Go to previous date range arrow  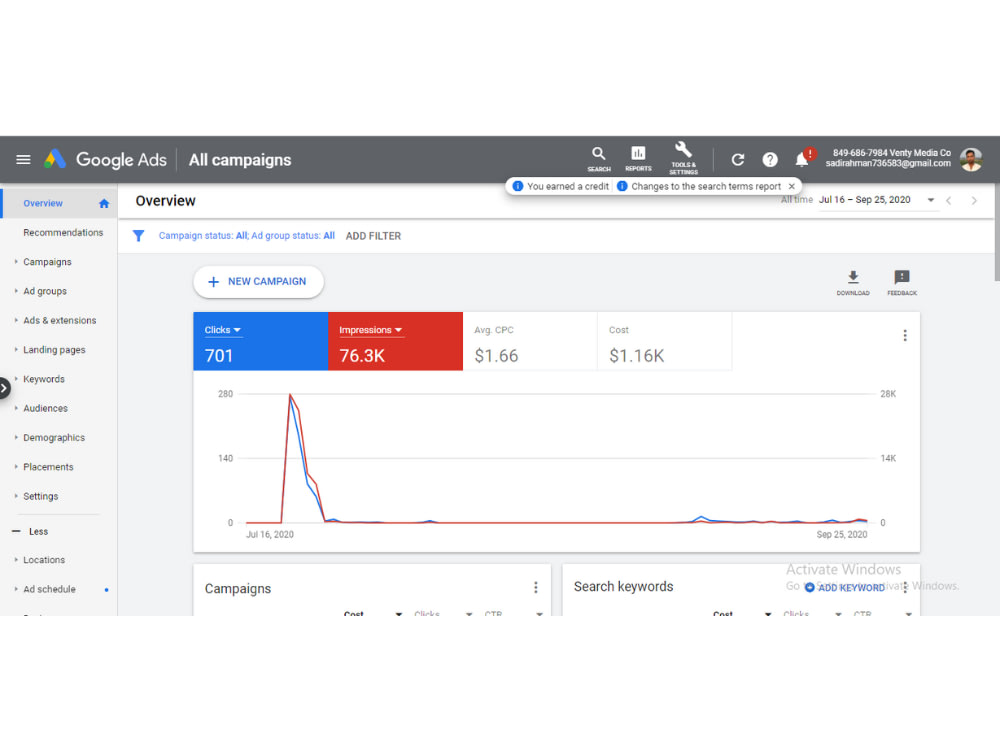(949, 200)
